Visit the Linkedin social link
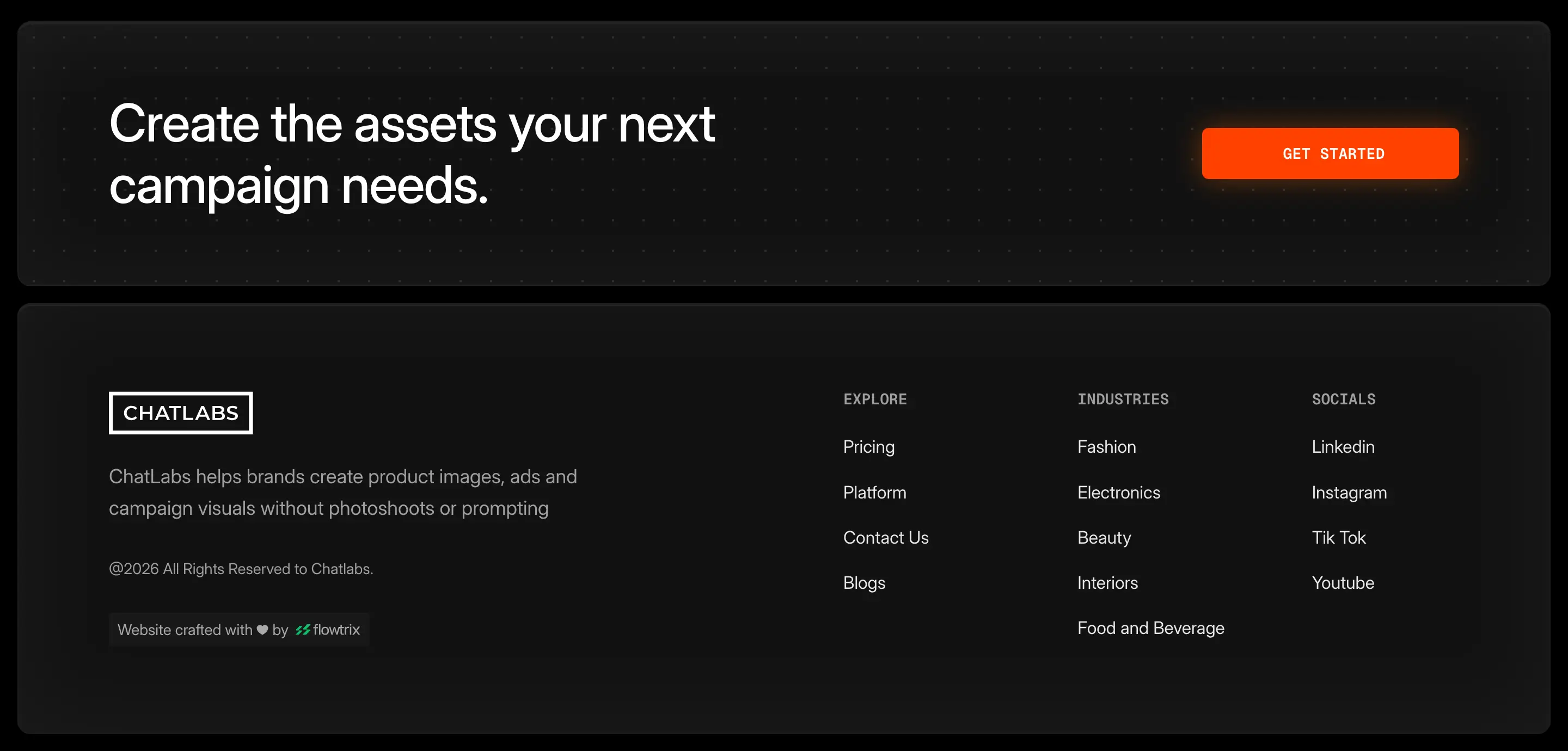The height and width of the screenshot is (751, 1568). (x=1343, y=447)
